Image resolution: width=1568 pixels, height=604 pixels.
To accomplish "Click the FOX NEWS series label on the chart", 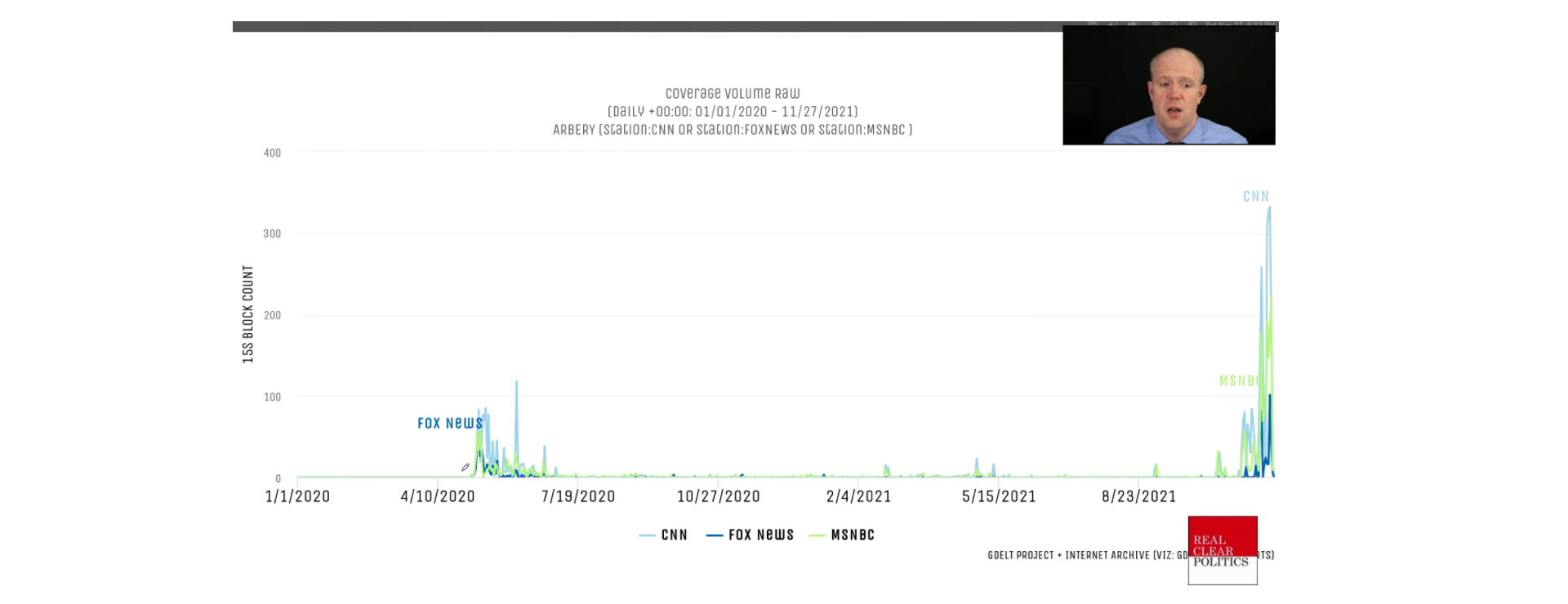I will 450,423.
